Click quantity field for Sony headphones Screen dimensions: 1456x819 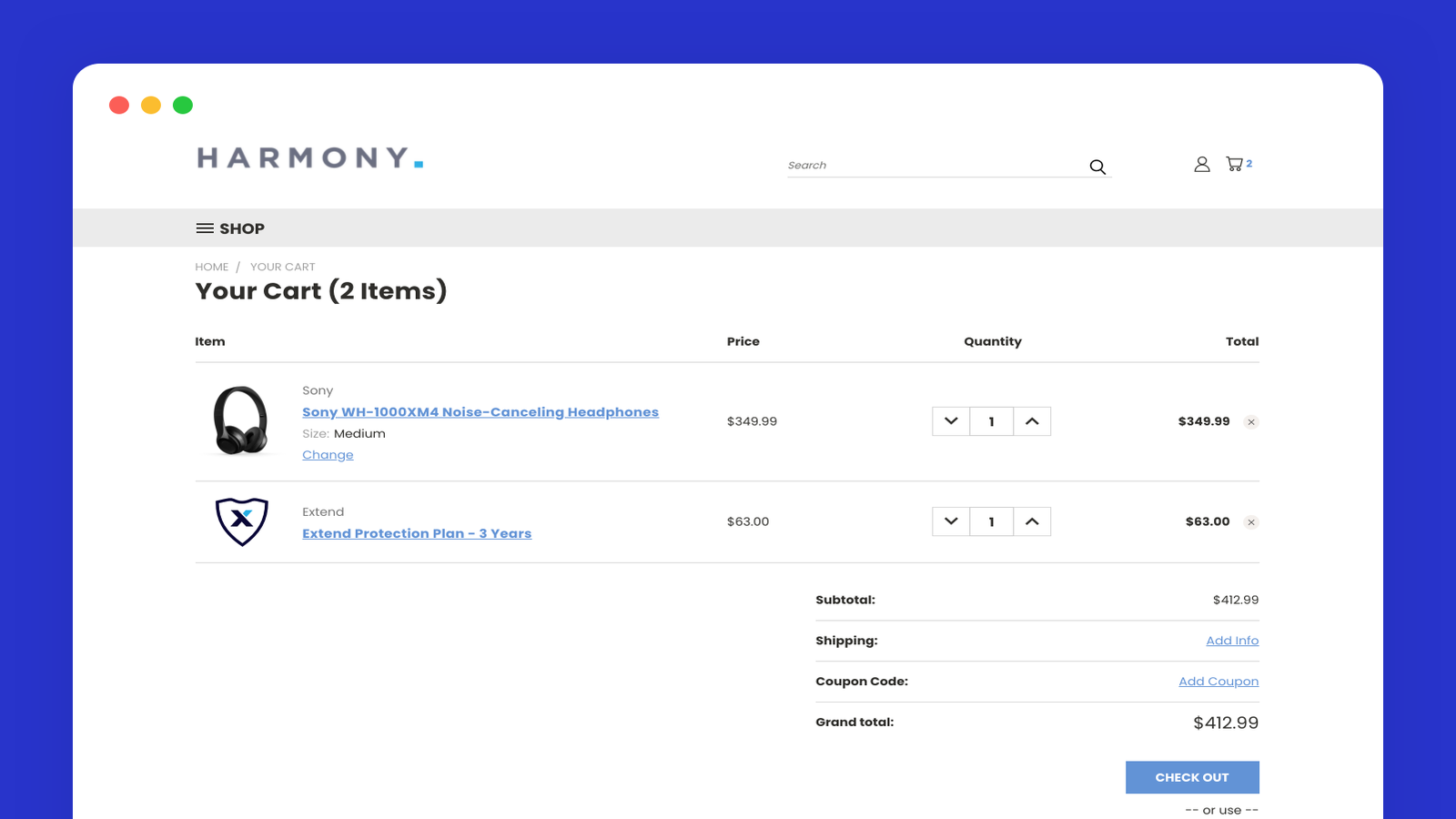pyautogui.click(x=992, y=421)
